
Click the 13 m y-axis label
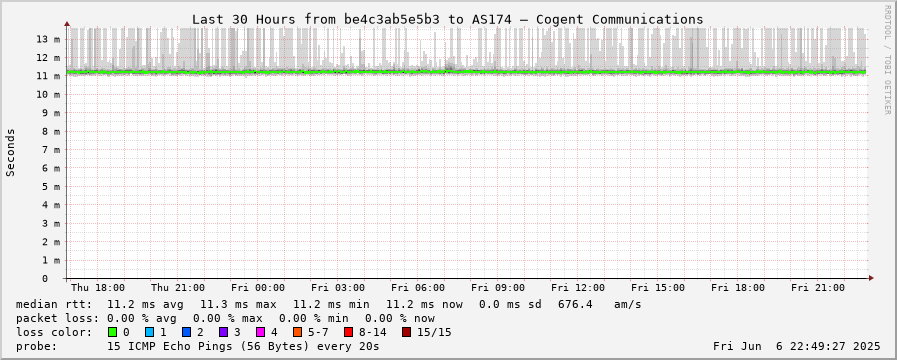(49, 39)
